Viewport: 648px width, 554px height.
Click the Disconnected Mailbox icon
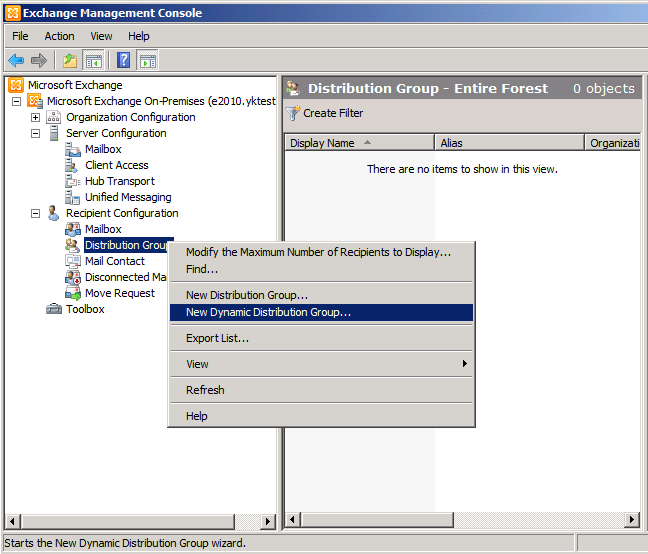(x=73, y=277)
